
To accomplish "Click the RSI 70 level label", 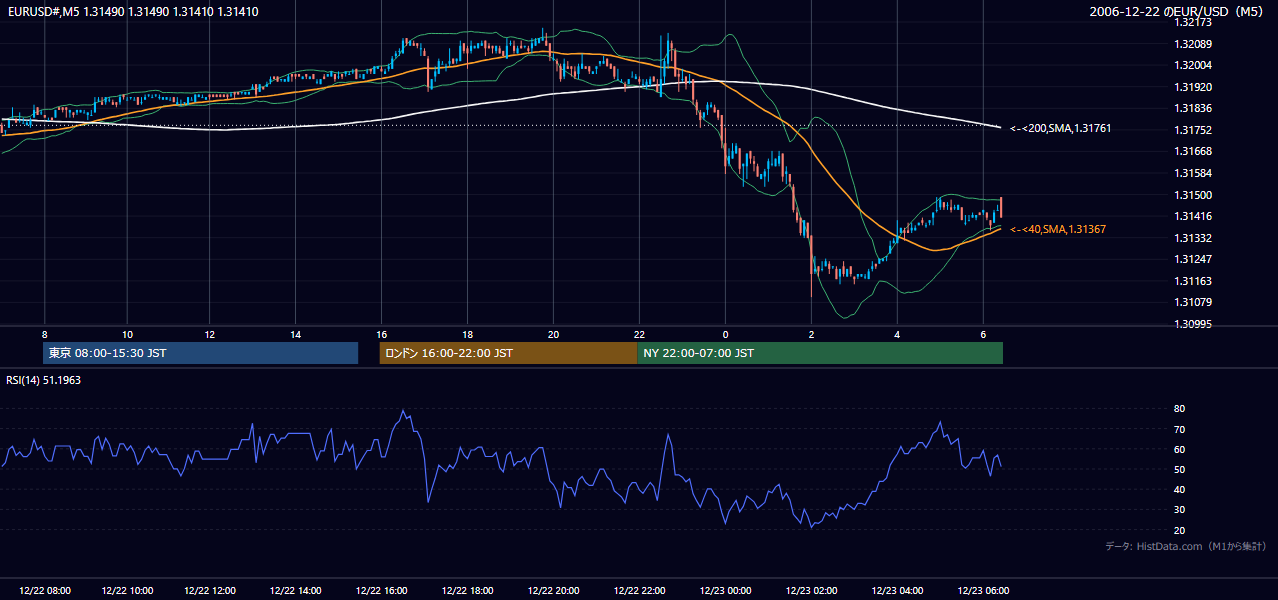I will (x=1179, y=429).
